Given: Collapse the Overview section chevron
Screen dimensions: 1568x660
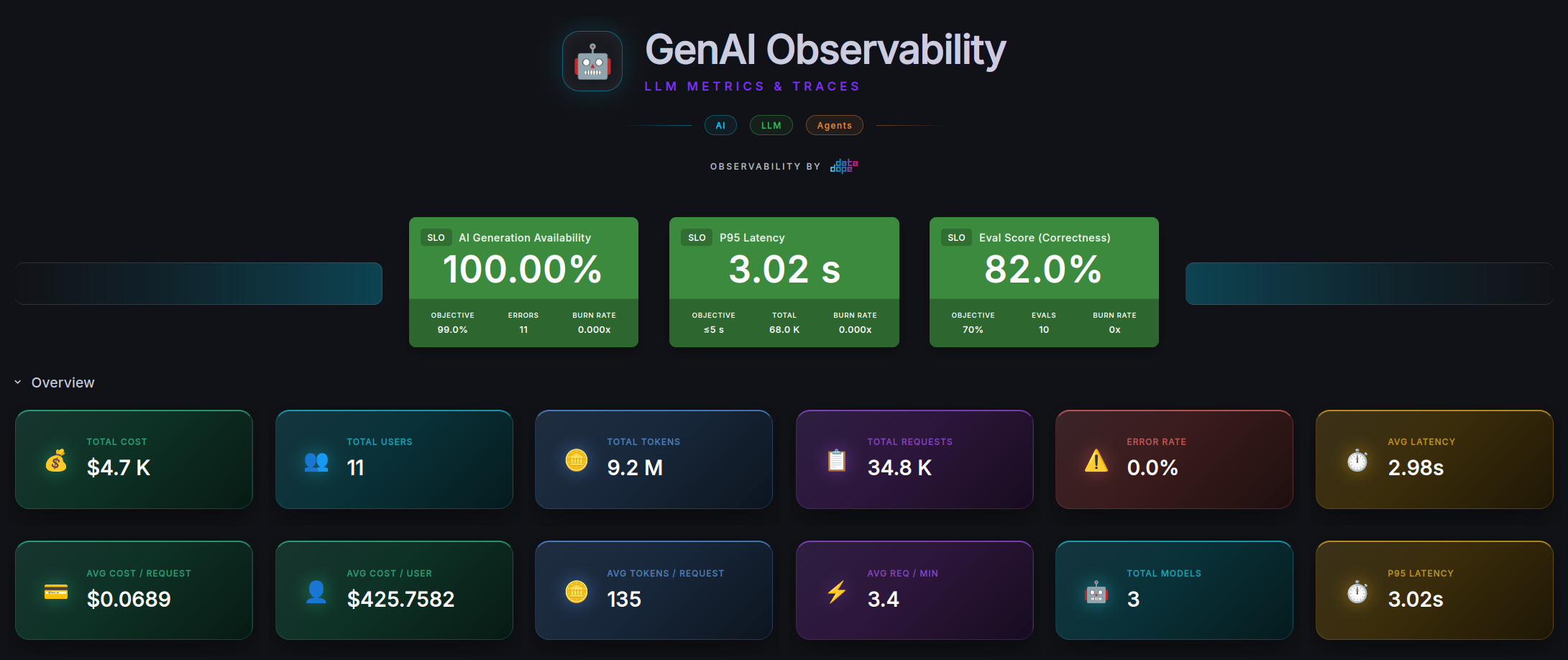Looking at the screenshot, I should tap(18, 382).
